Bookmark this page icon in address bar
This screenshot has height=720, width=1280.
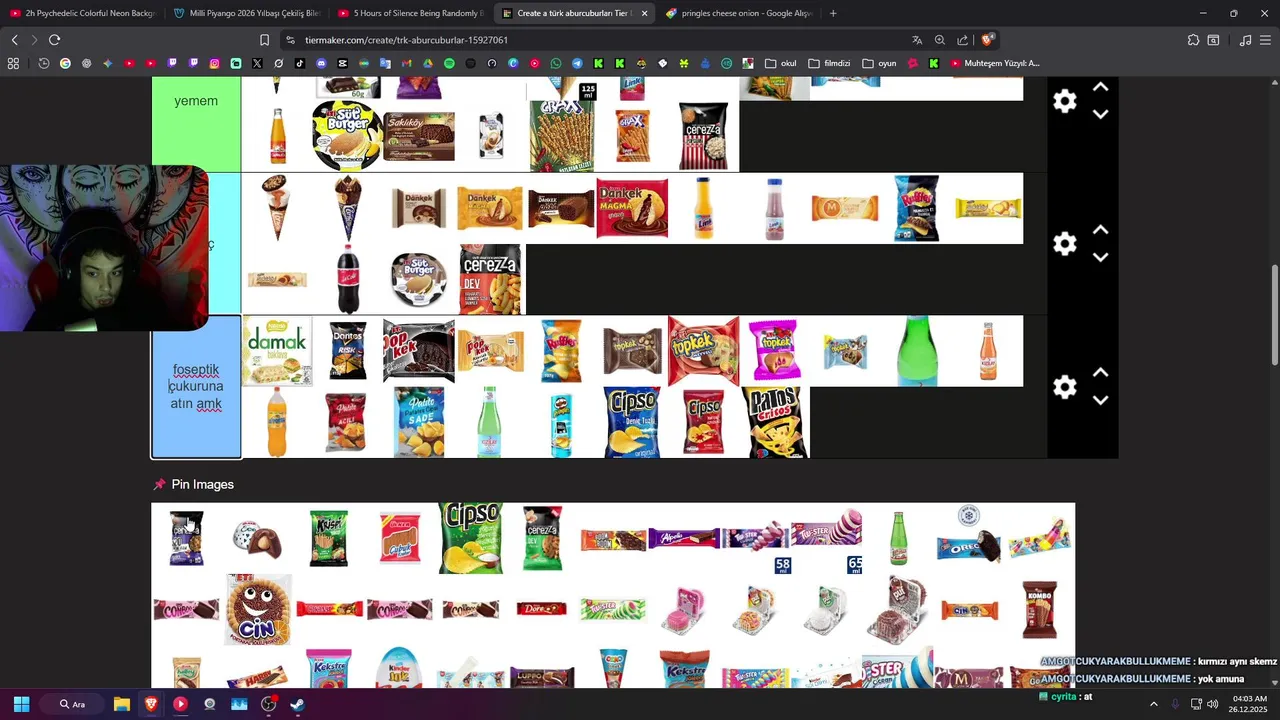[x=264, y=40]
